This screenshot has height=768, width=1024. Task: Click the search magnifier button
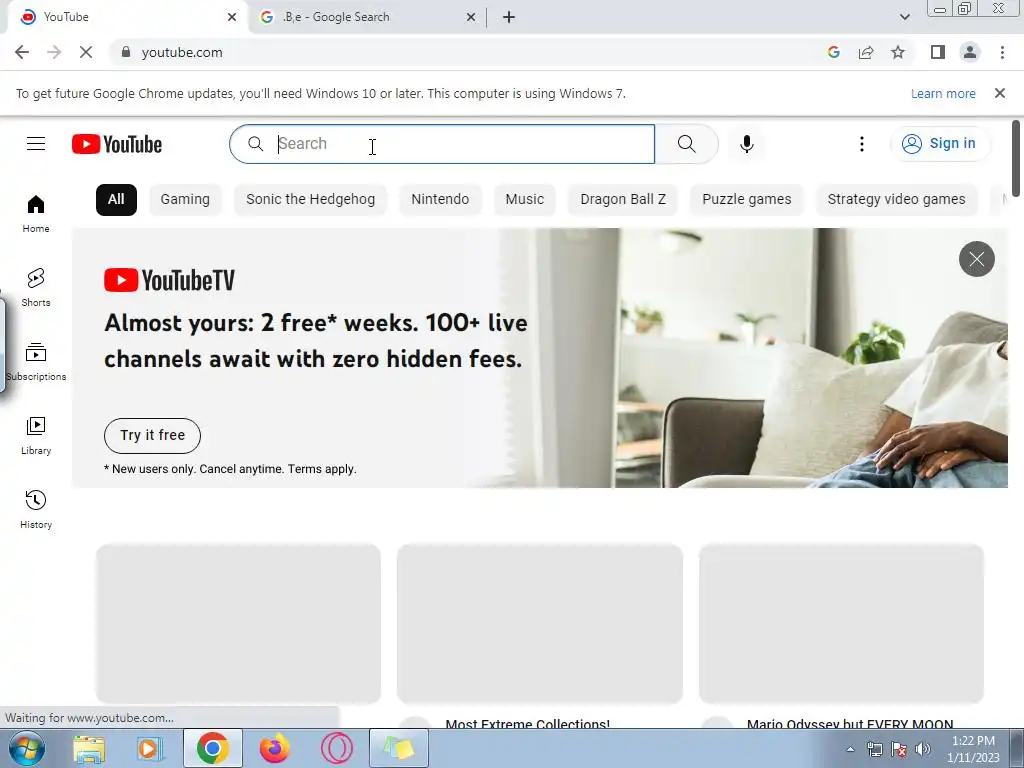(x=686, y=144)
